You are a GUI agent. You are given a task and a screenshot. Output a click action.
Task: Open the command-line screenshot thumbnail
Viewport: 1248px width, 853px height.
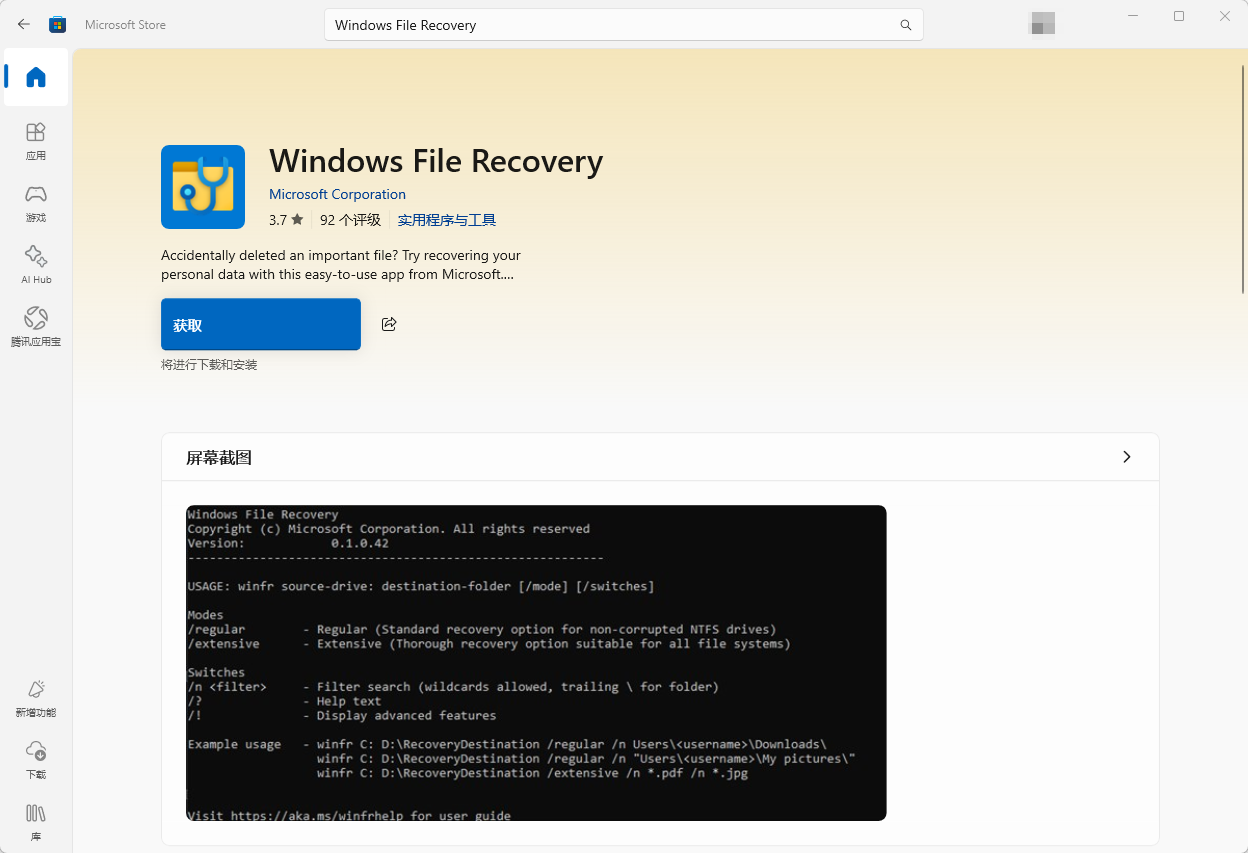536,662
